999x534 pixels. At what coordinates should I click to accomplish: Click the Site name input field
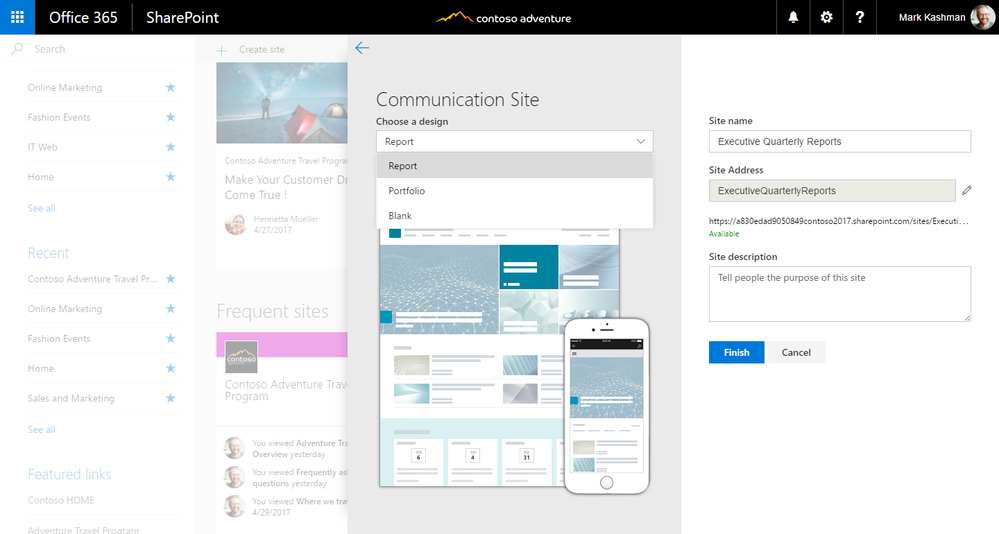(840, 141)
